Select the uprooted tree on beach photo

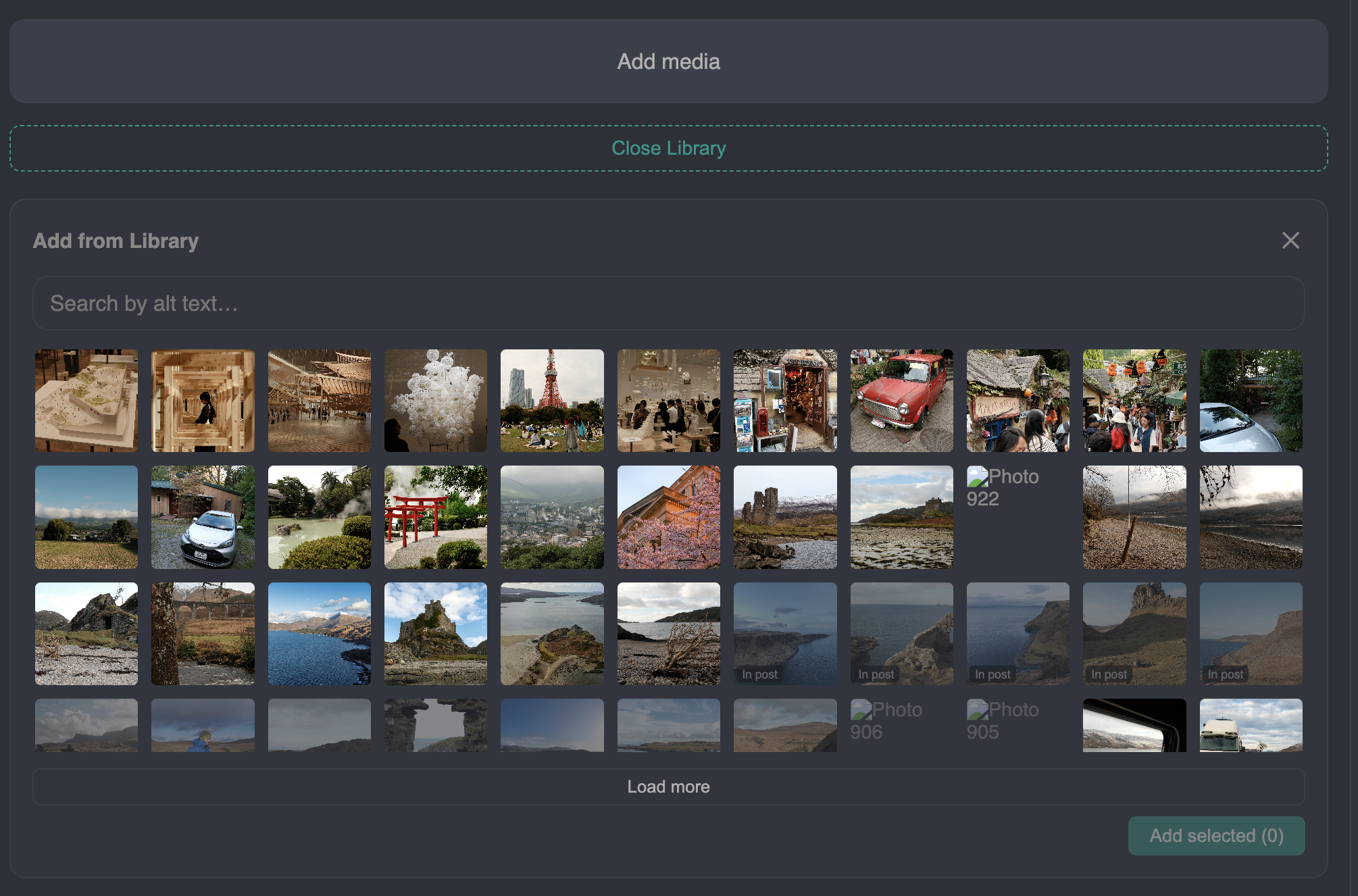[668, 633]
